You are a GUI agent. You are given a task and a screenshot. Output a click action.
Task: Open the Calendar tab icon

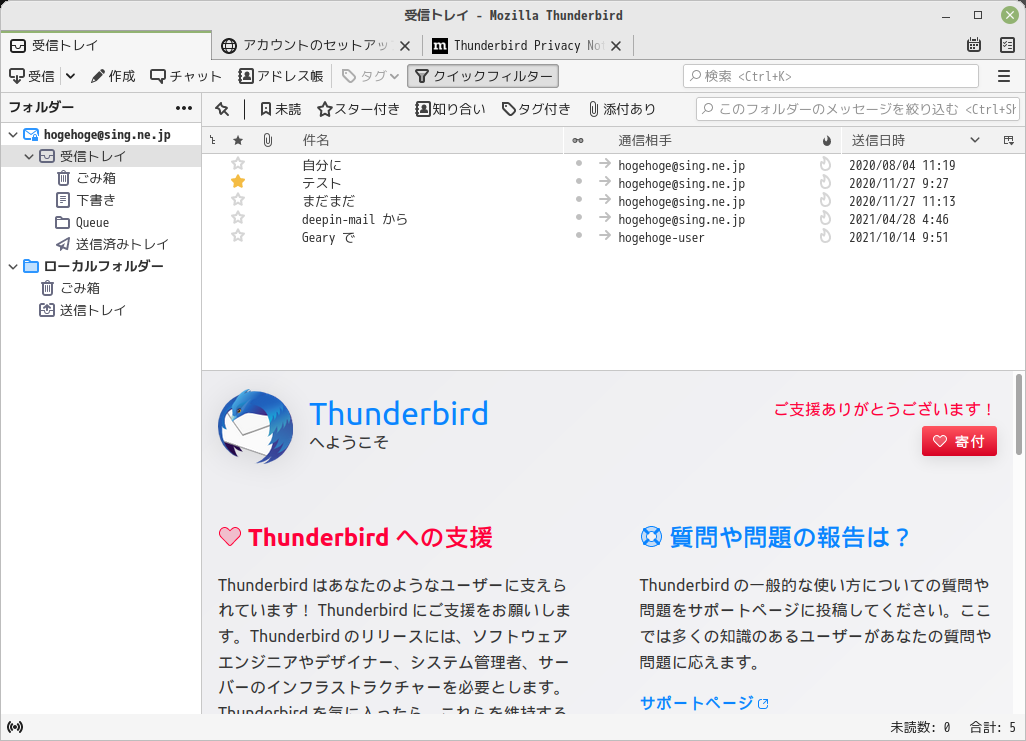click(974, 45)
